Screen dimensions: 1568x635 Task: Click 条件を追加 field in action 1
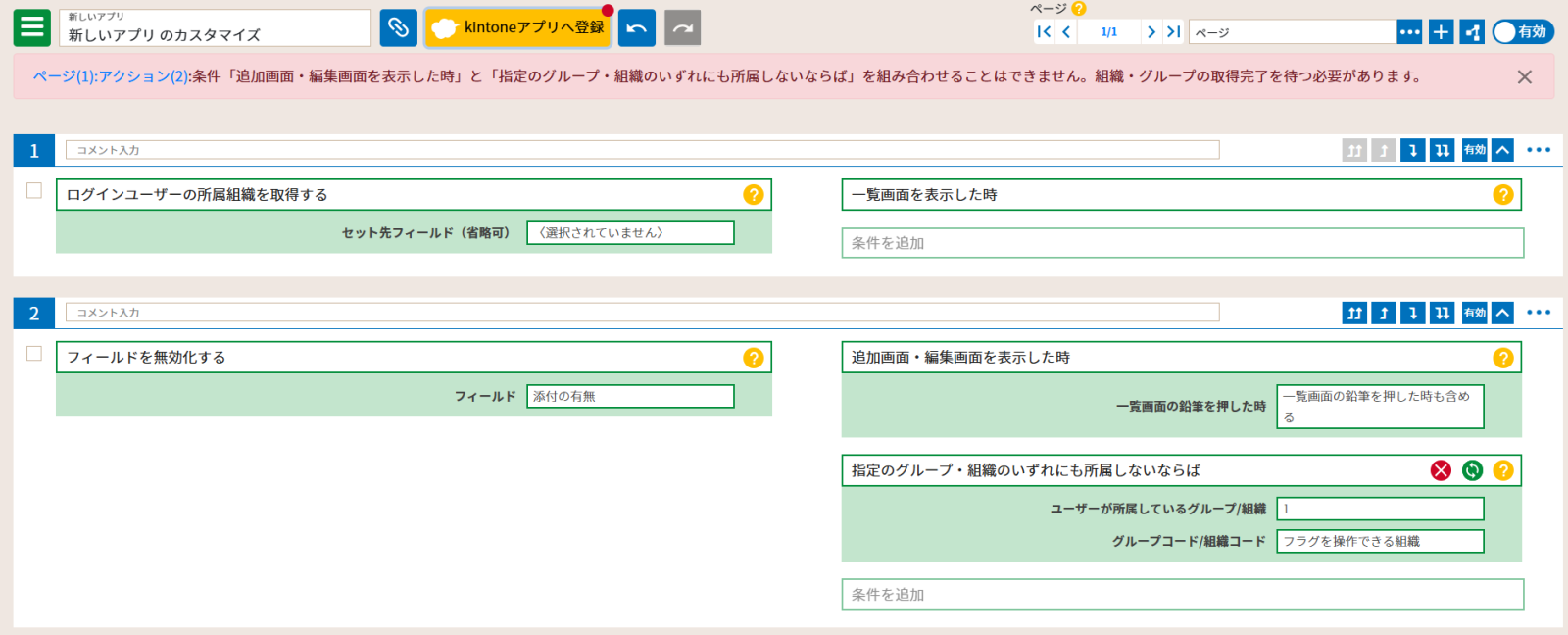[x=1182, y=243]
